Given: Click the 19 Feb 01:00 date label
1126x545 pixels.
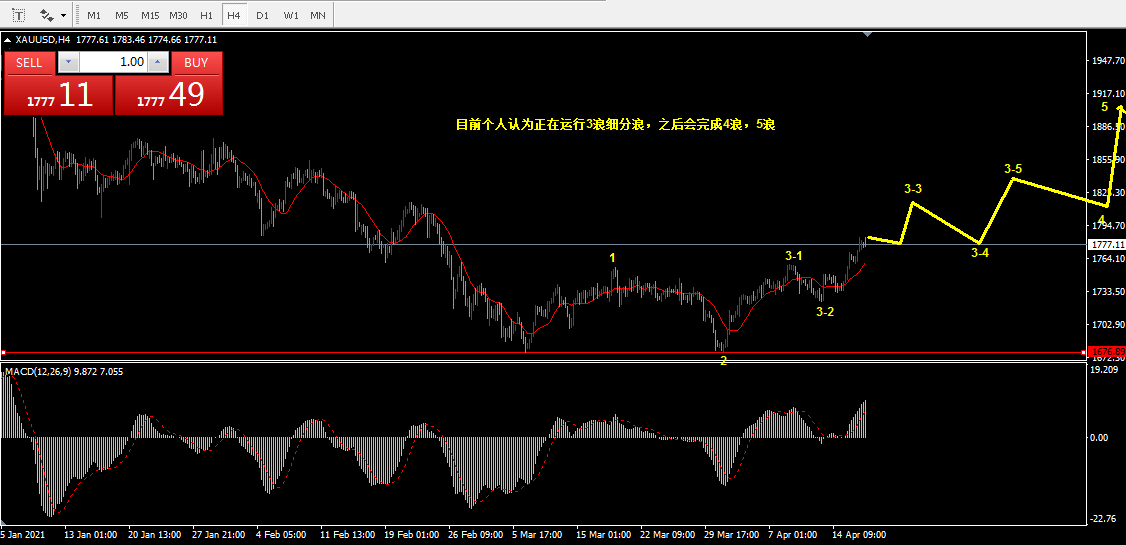Looking at the screenshot, I should click(410, 535).
